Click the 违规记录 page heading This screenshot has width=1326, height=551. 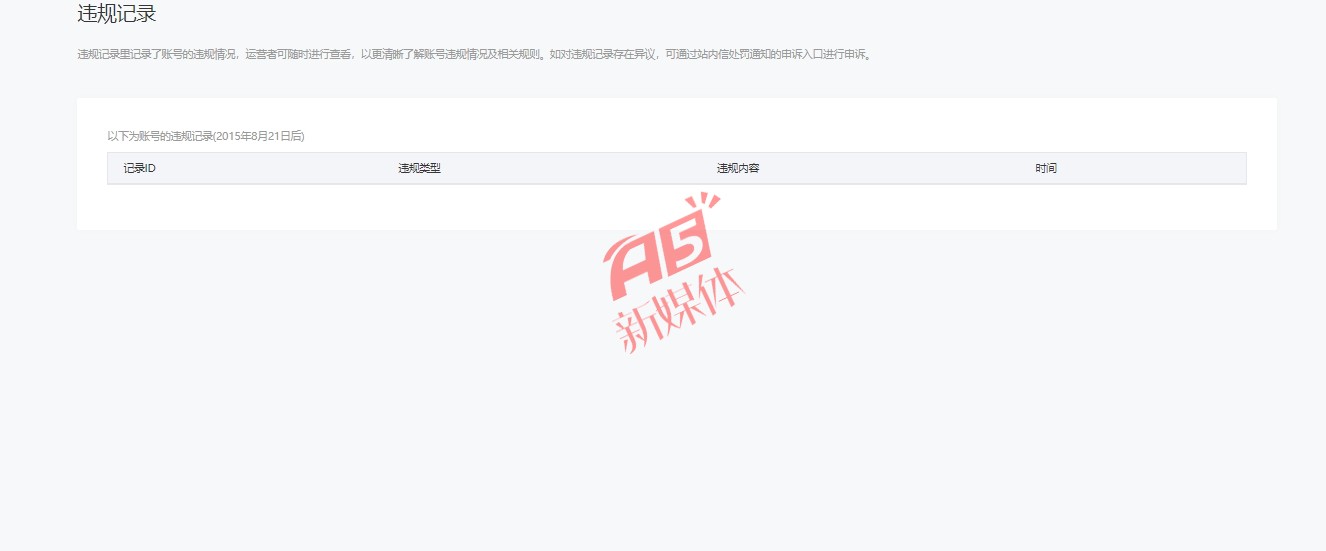[x=117, y=14]
